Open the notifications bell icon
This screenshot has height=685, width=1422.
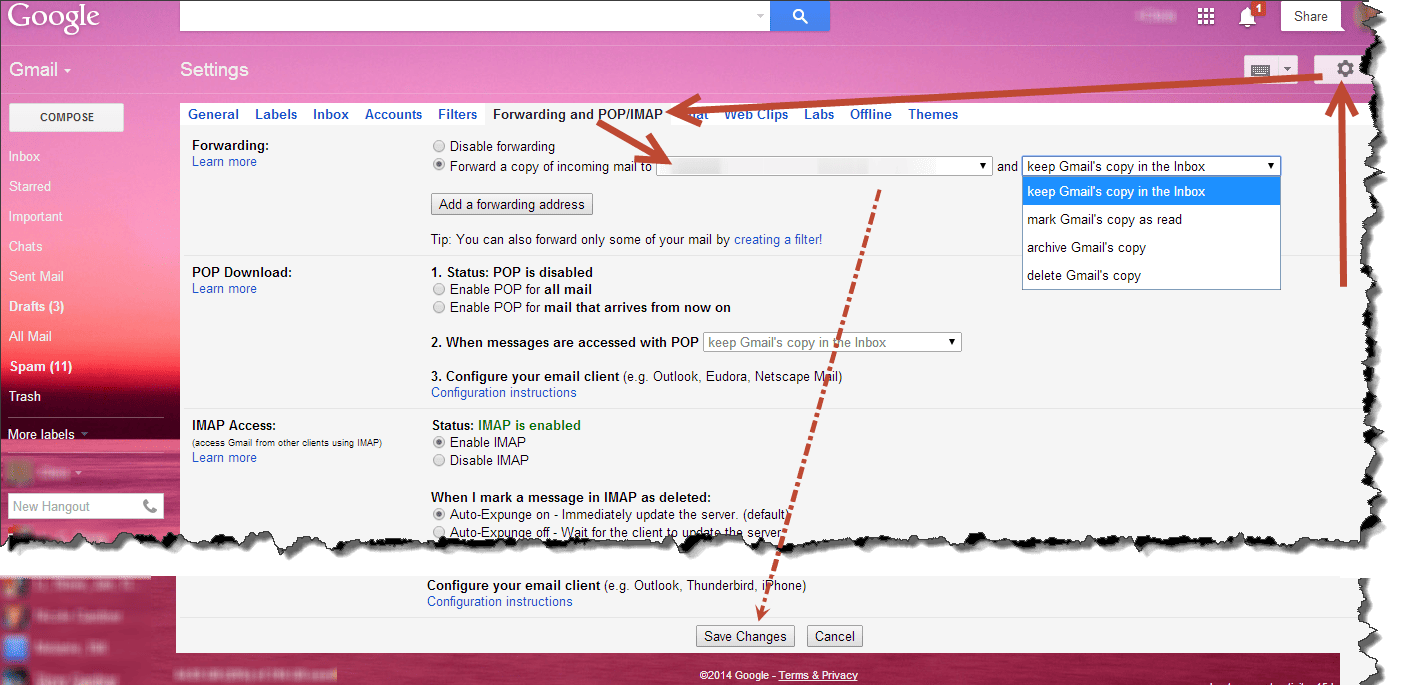coord(1247,17)
